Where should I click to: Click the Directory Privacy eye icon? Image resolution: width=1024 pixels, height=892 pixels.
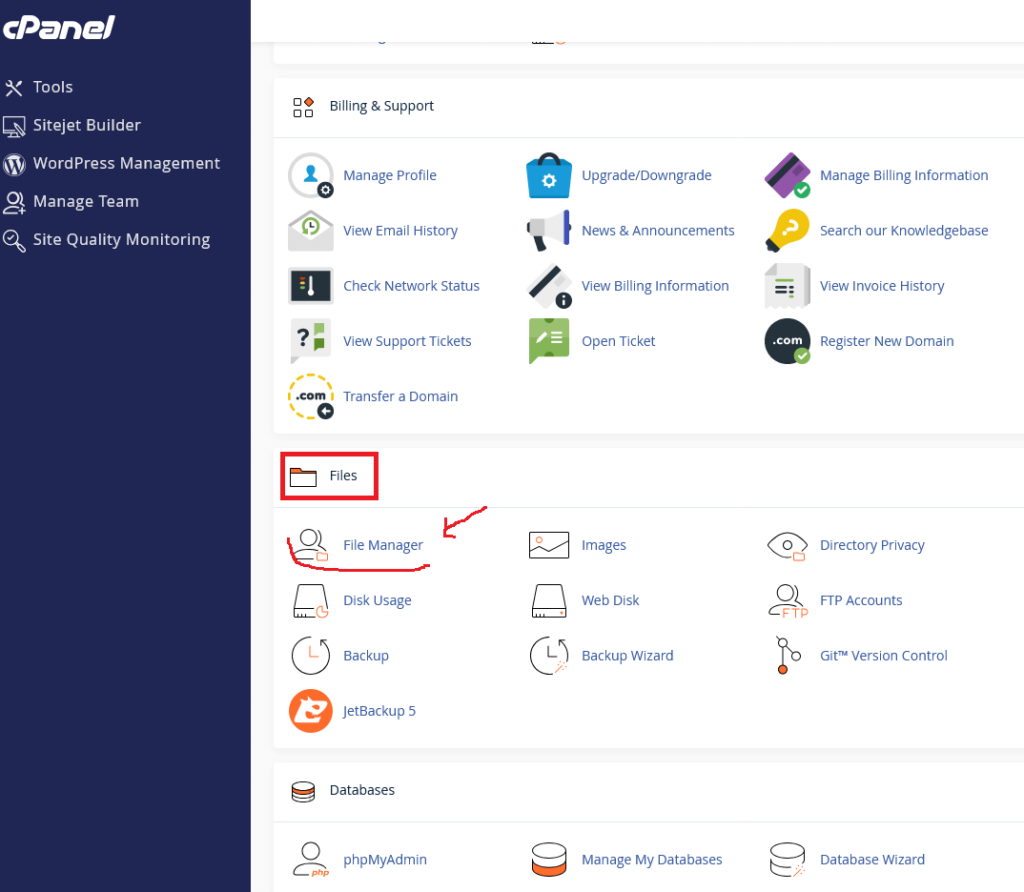point(787,545)
